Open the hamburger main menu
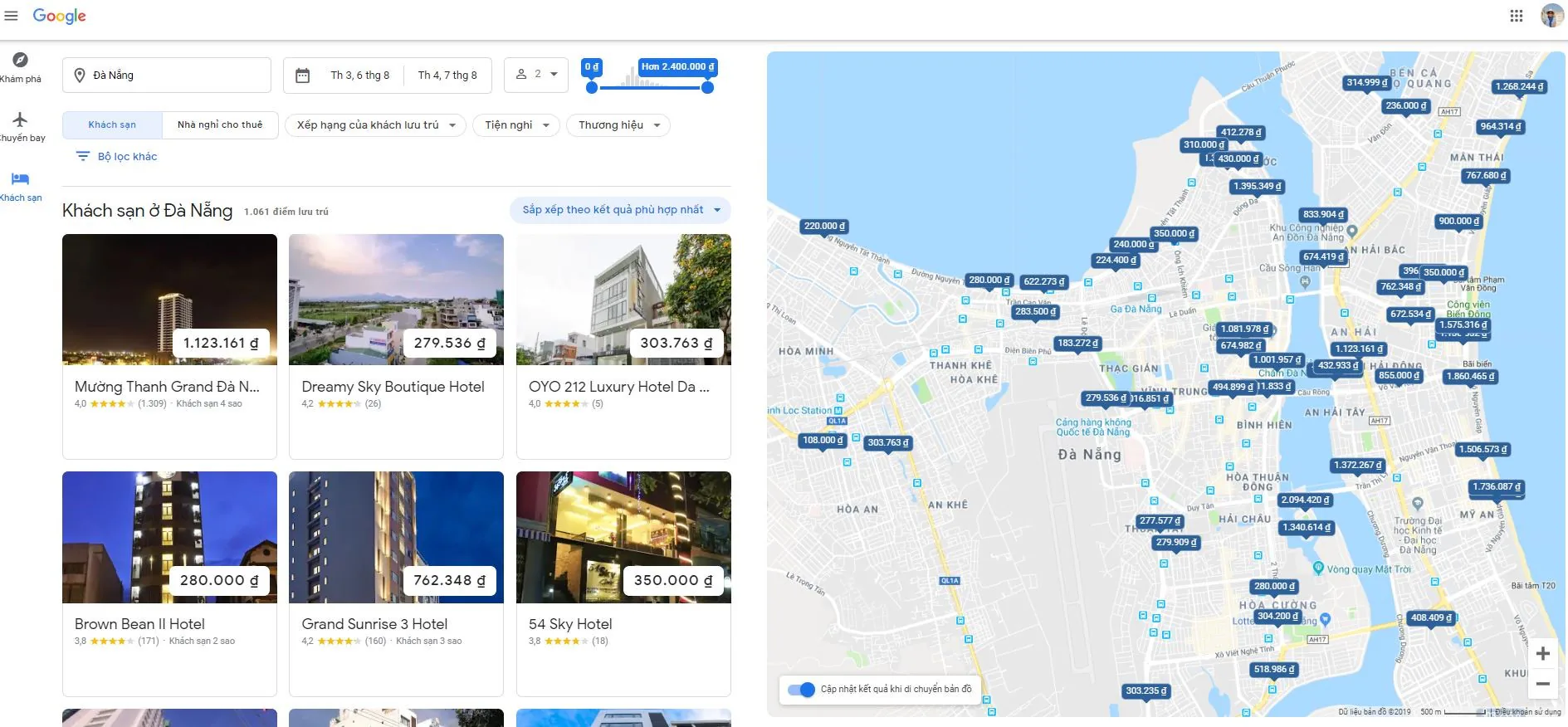The height and width of the screenshot is (727, 1568). coord(11,16)
